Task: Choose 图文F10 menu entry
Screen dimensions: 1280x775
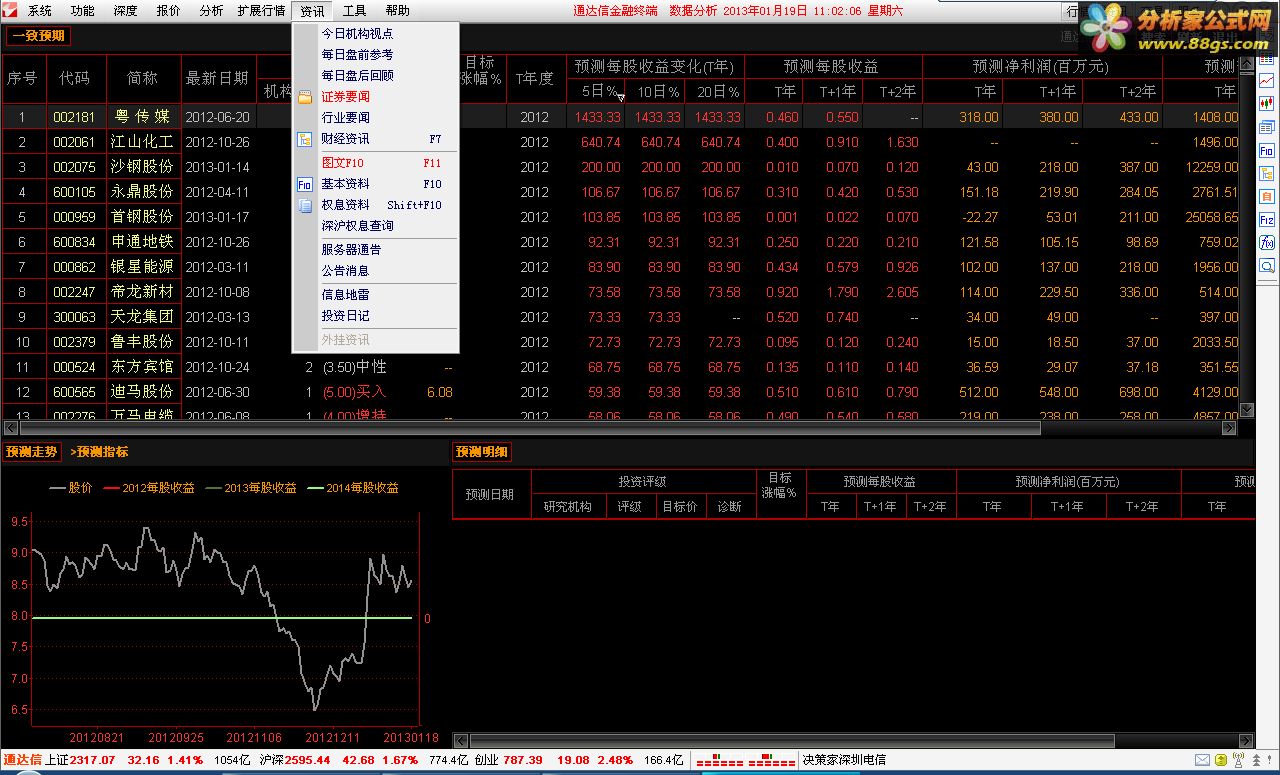Action: coord(375,163)
